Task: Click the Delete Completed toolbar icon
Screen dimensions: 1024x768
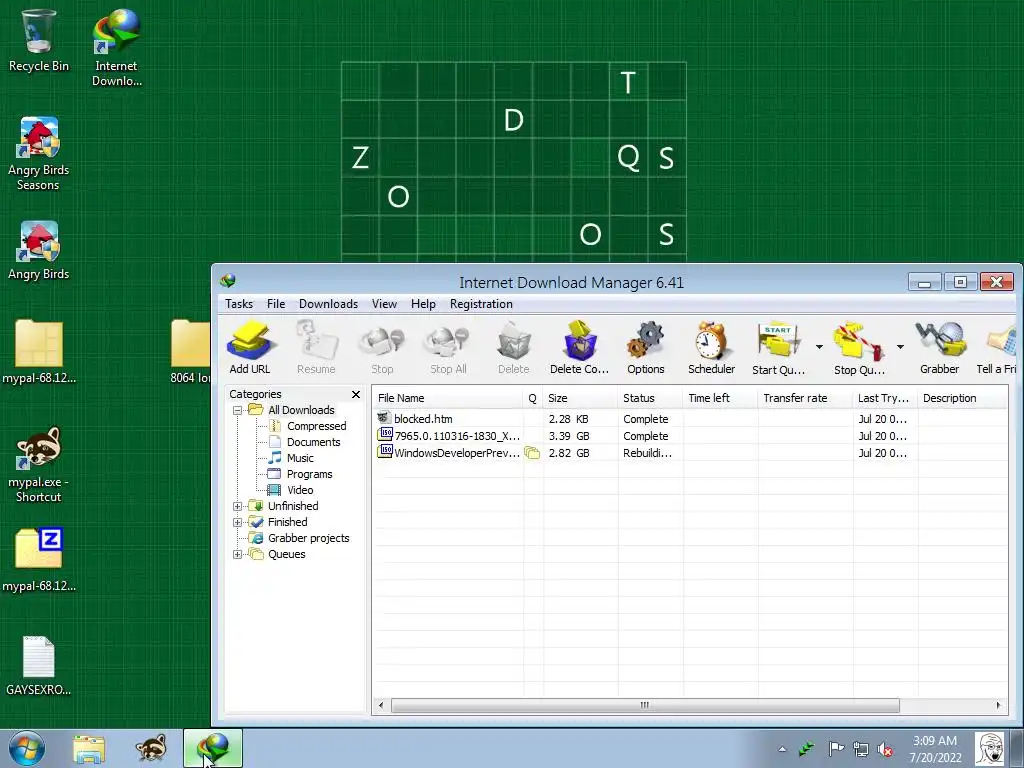Action: [579, 347]
